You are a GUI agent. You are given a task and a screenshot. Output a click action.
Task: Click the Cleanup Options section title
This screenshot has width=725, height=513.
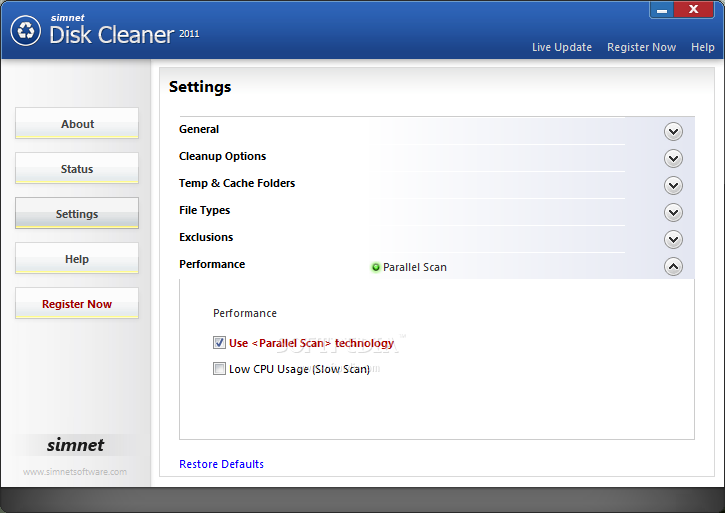click(222, 156)
